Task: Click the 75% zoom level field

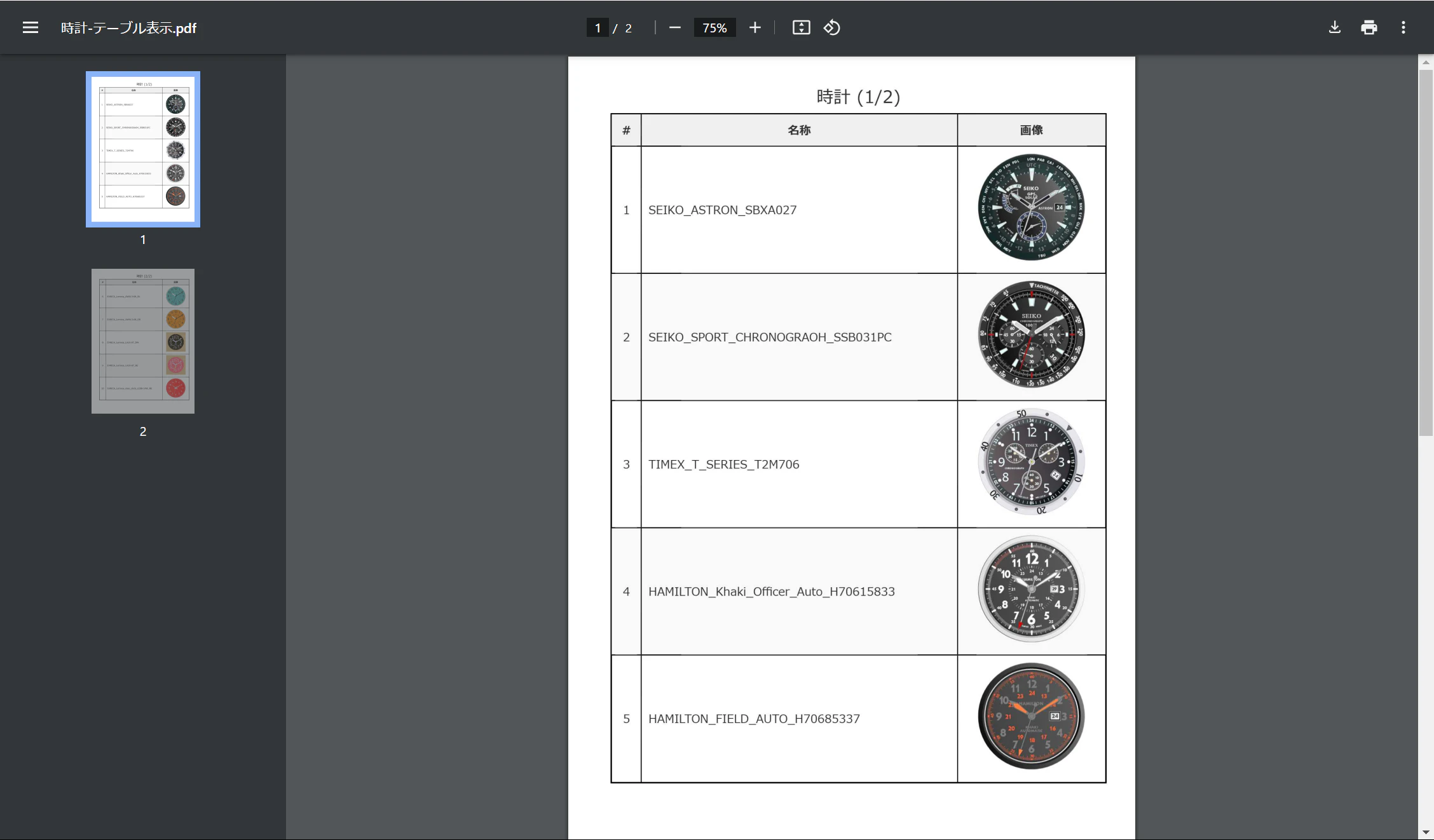Action: pyautogui.click(x=714, y=28)
